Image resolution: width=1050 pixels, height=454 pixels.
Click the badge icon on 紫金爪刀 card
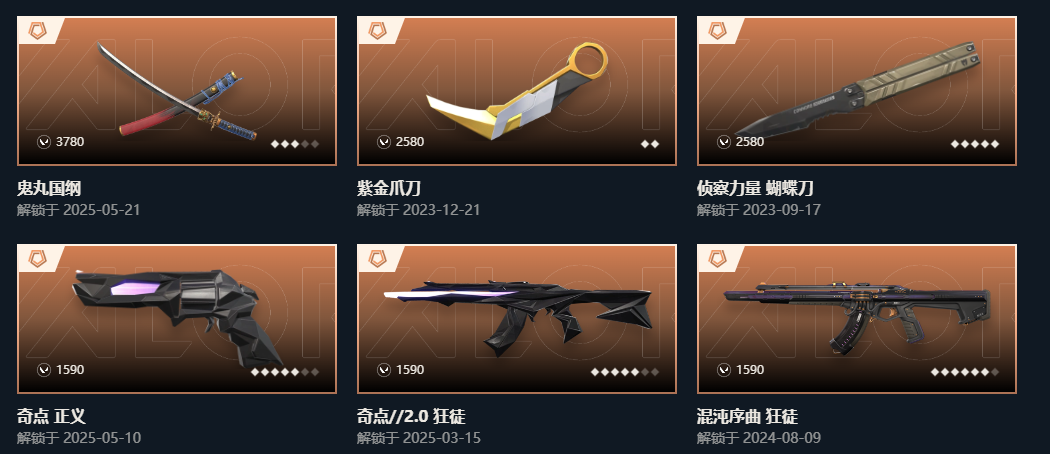tap(378, 31)
